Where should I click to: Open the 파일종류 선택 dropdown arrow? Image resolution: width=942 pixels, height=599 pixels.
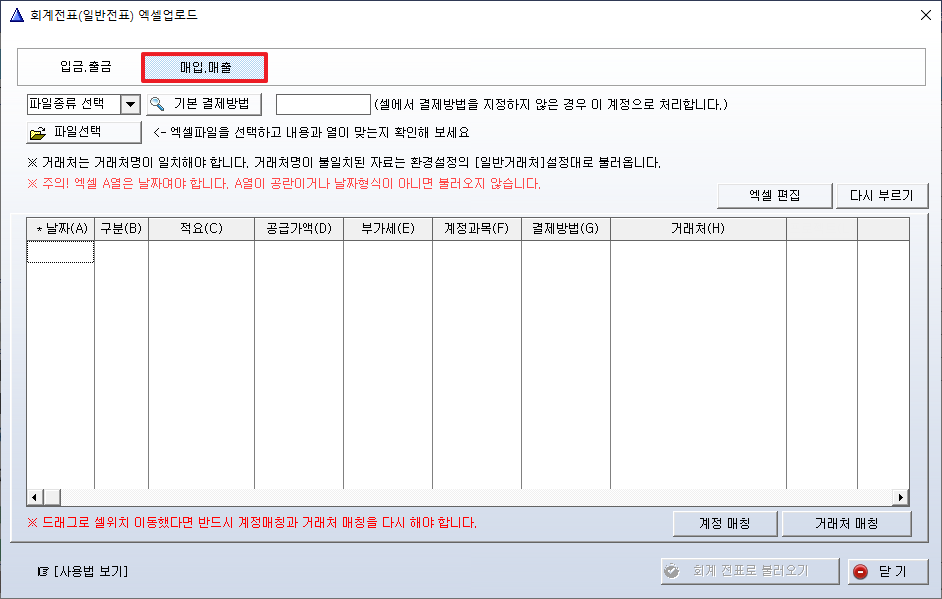pyautogui.click(x=130, y=105)
